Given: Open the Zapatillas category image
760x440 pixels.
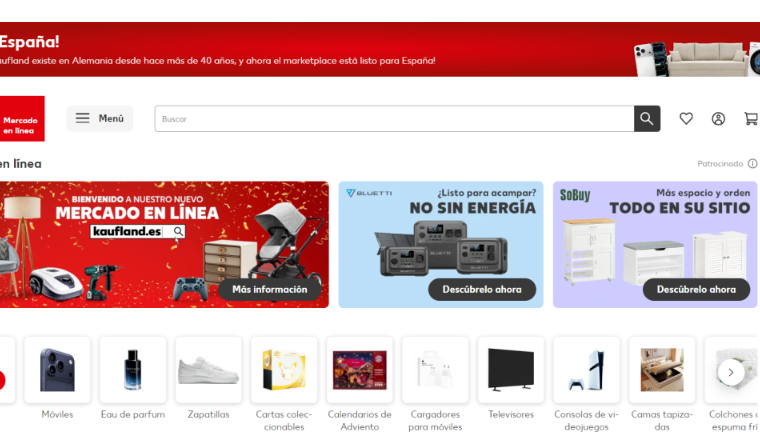Looking at the screenshot, I should [x=208, y=370].
